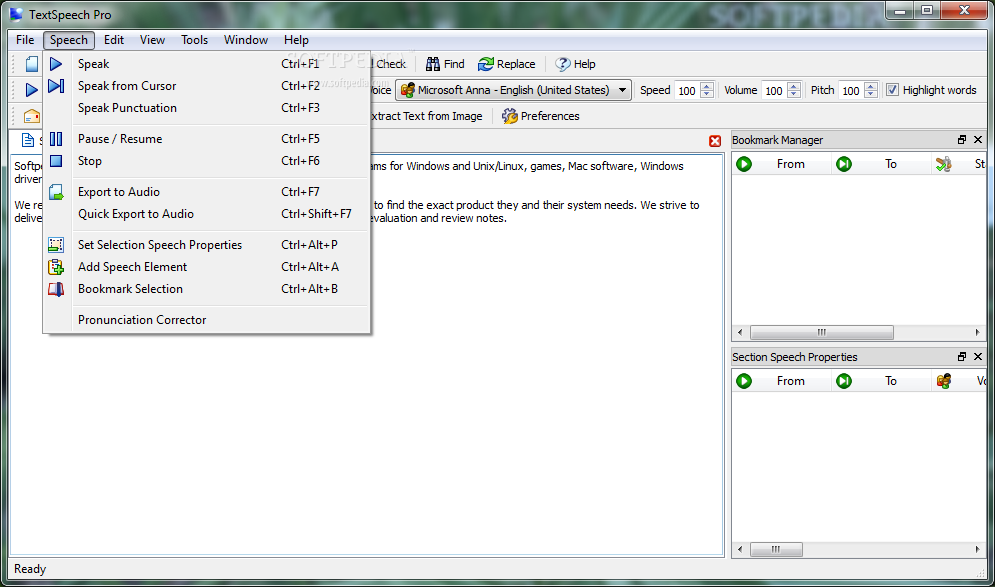This screenshot has width=995, height=587.
Task: Click the red Bookmark Selection book icon
Action: click(56, 289)
